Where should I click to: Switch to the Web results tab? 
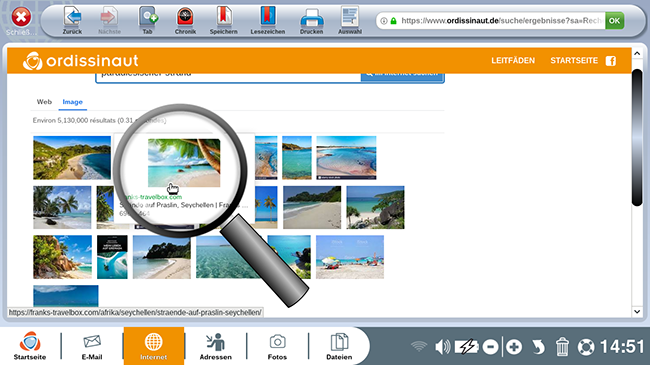[44, 102]
